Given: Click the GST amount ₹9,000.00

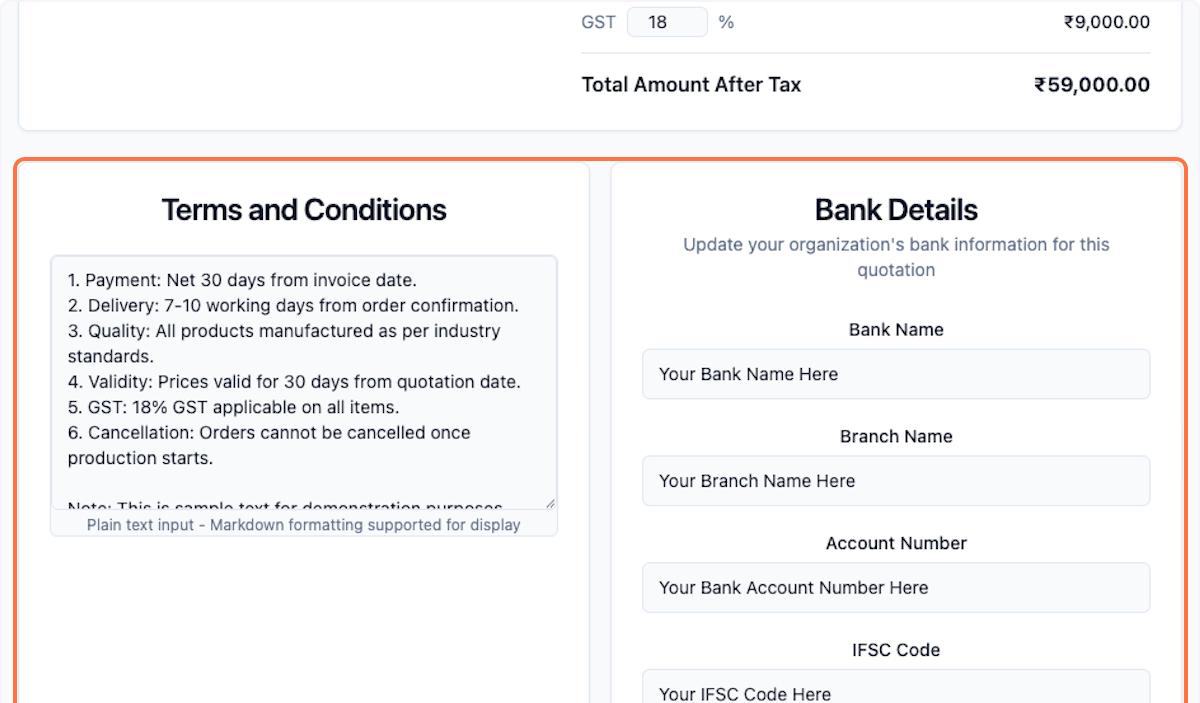Looking at the screenshot, I should (x=1107, y=21).
